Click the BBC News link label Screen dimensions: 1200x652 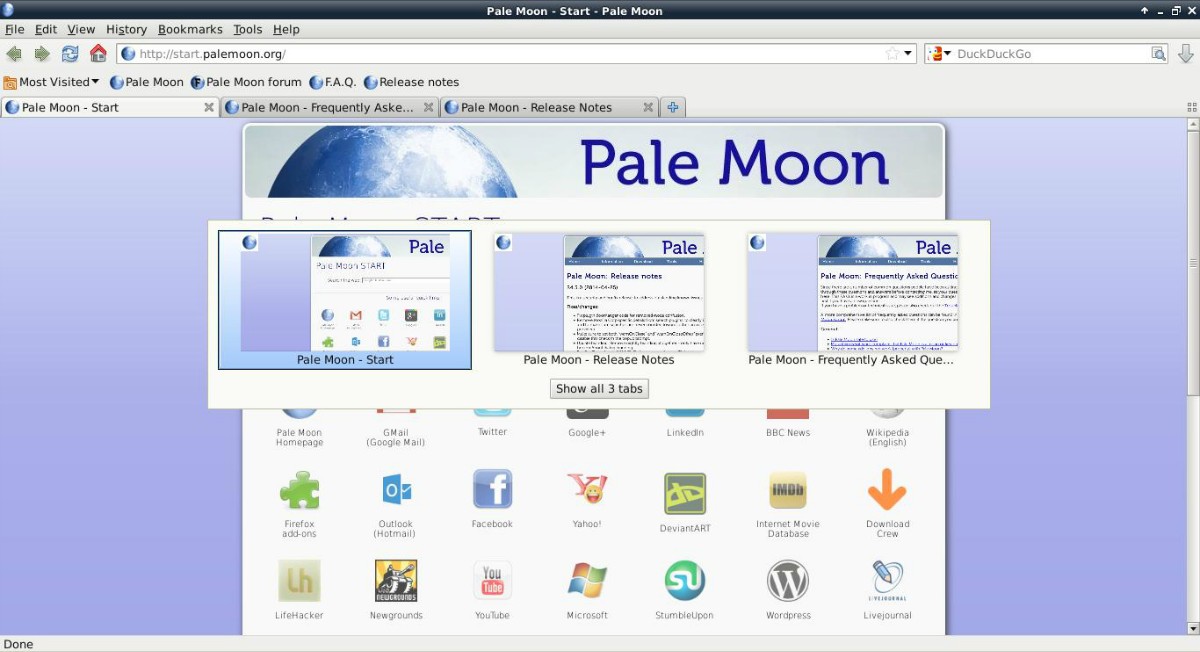(x=788, y=433)
